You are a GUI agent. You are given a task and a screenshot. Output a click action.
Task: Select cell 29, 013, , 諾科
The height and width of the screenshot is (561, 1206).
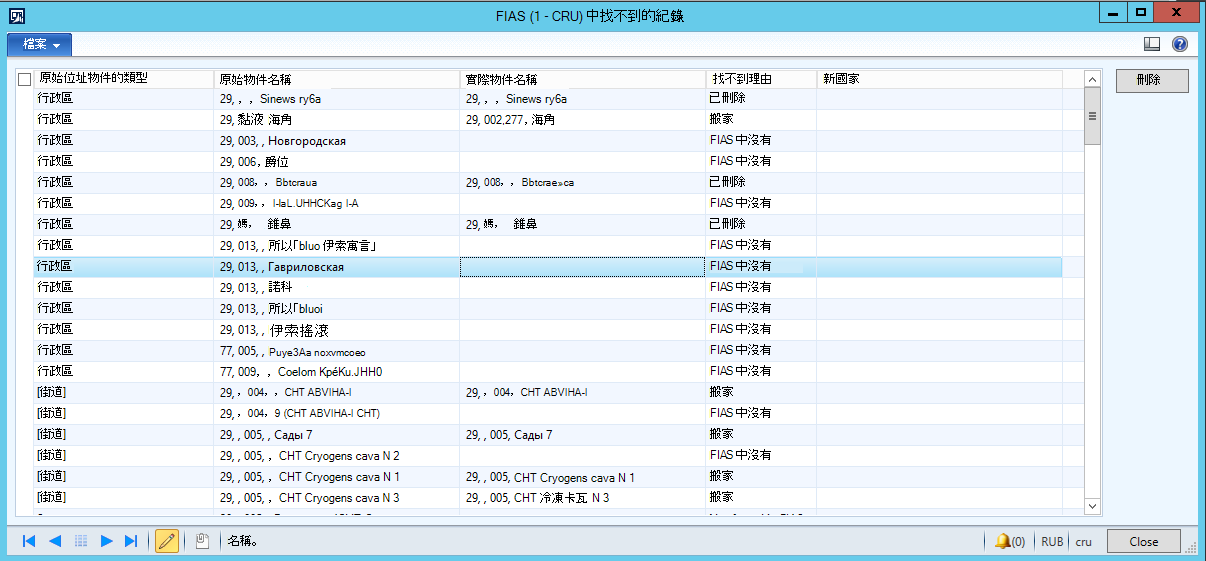point(337,287)
